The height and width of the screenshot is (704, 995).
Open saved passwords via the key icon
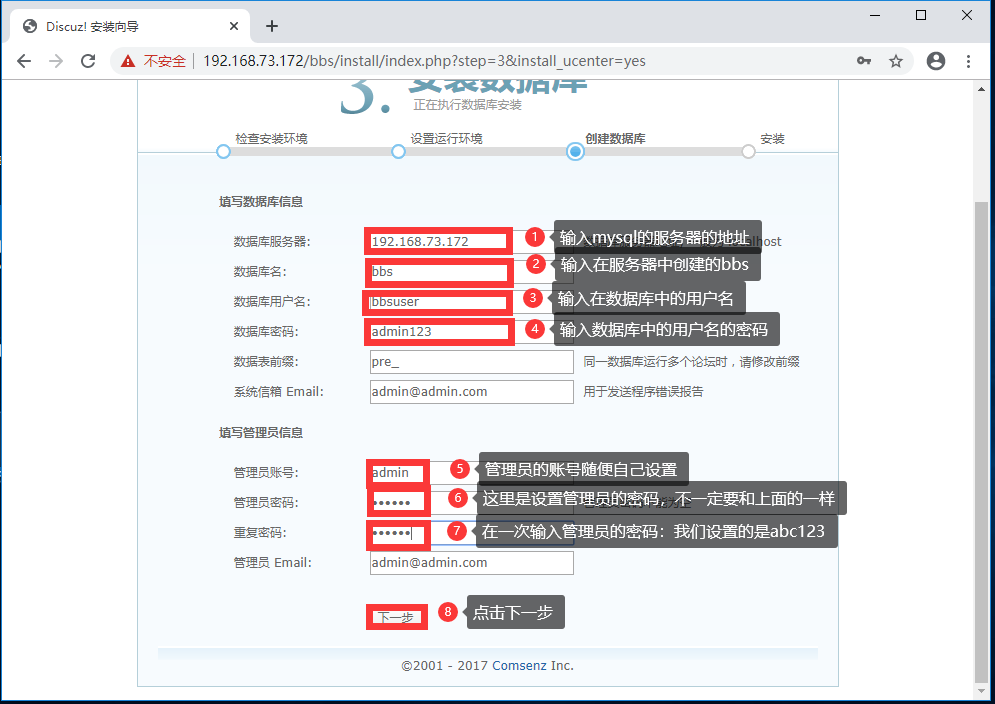[864, 60]
